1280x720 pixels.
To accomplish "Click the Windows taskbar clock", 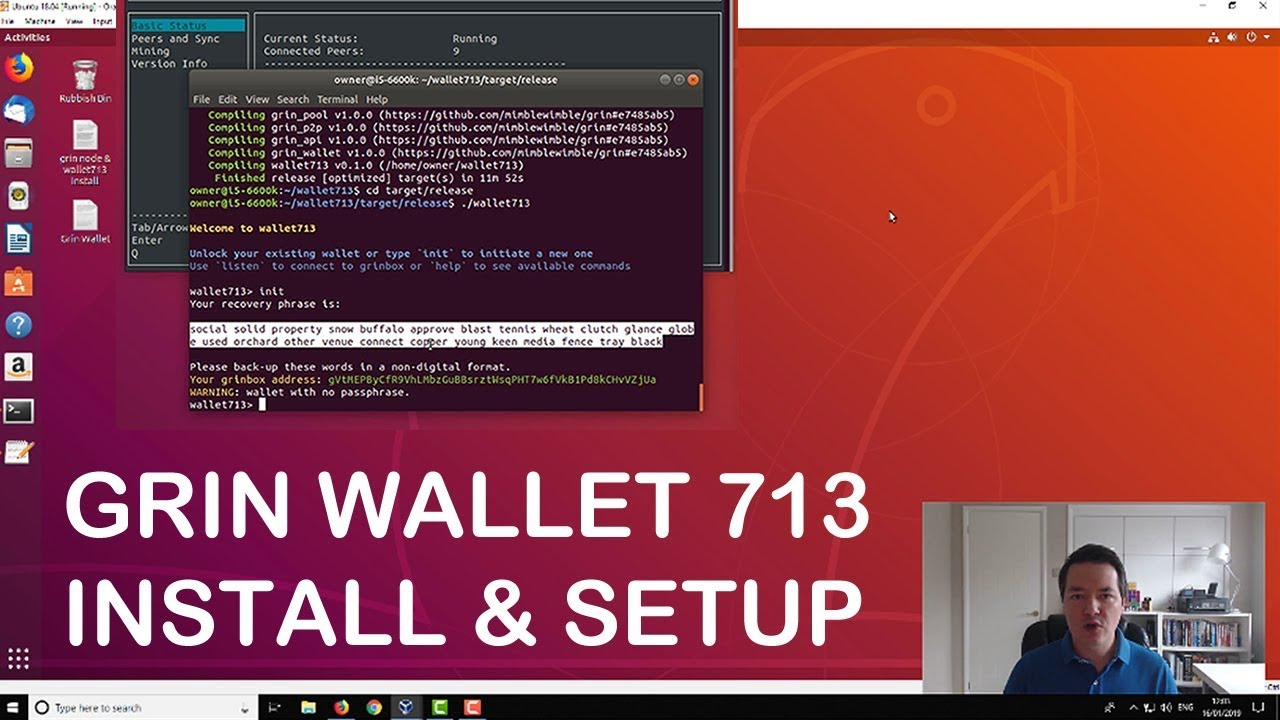I will click(x=1222, y=707).
